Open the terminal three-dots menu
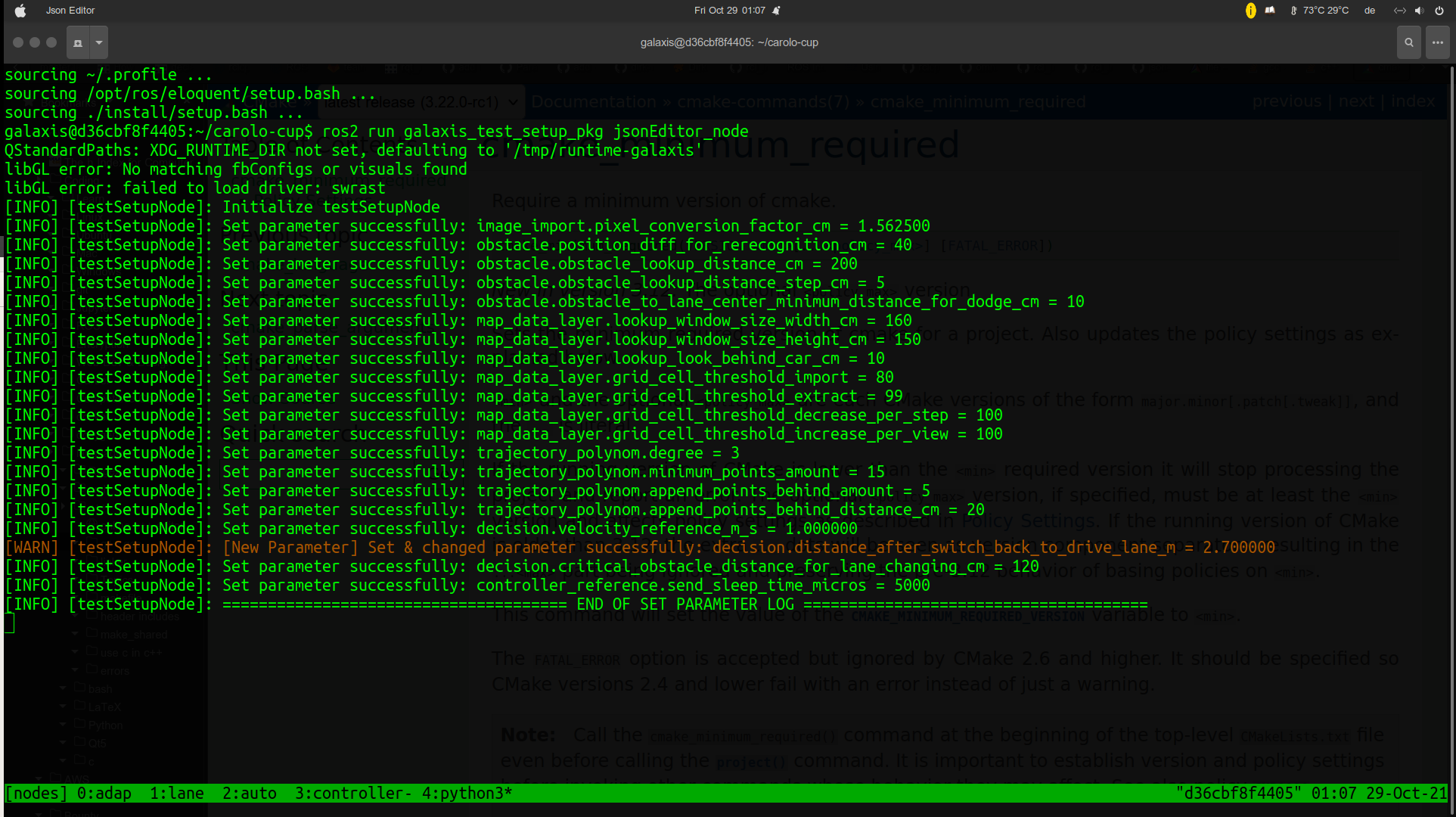 click(x=1438, y=42)
